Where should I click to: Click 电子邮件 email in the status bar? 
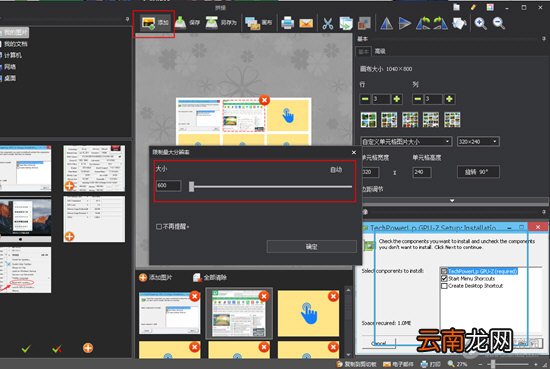398,364
